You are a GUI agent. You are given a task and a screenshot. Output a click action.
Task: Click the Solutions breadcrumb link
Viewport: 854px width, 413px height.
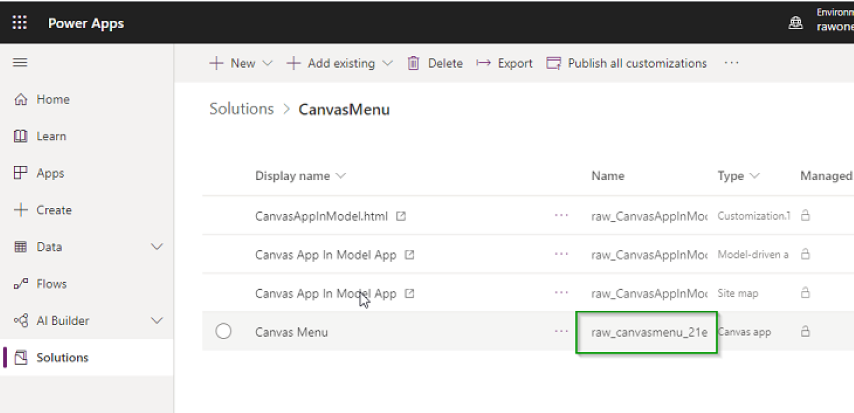tap(241, 109)
